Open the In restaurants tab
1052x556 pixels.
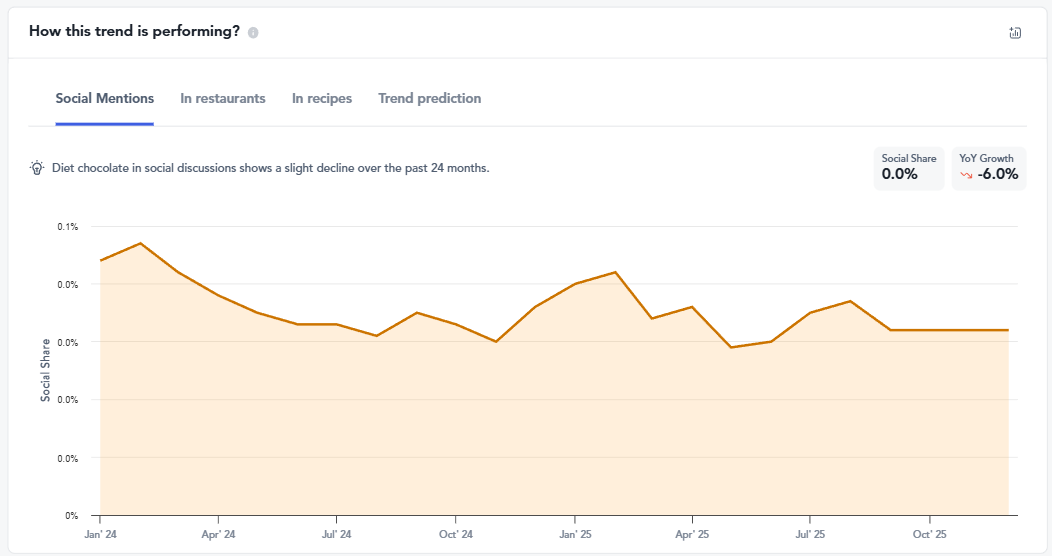223,98
